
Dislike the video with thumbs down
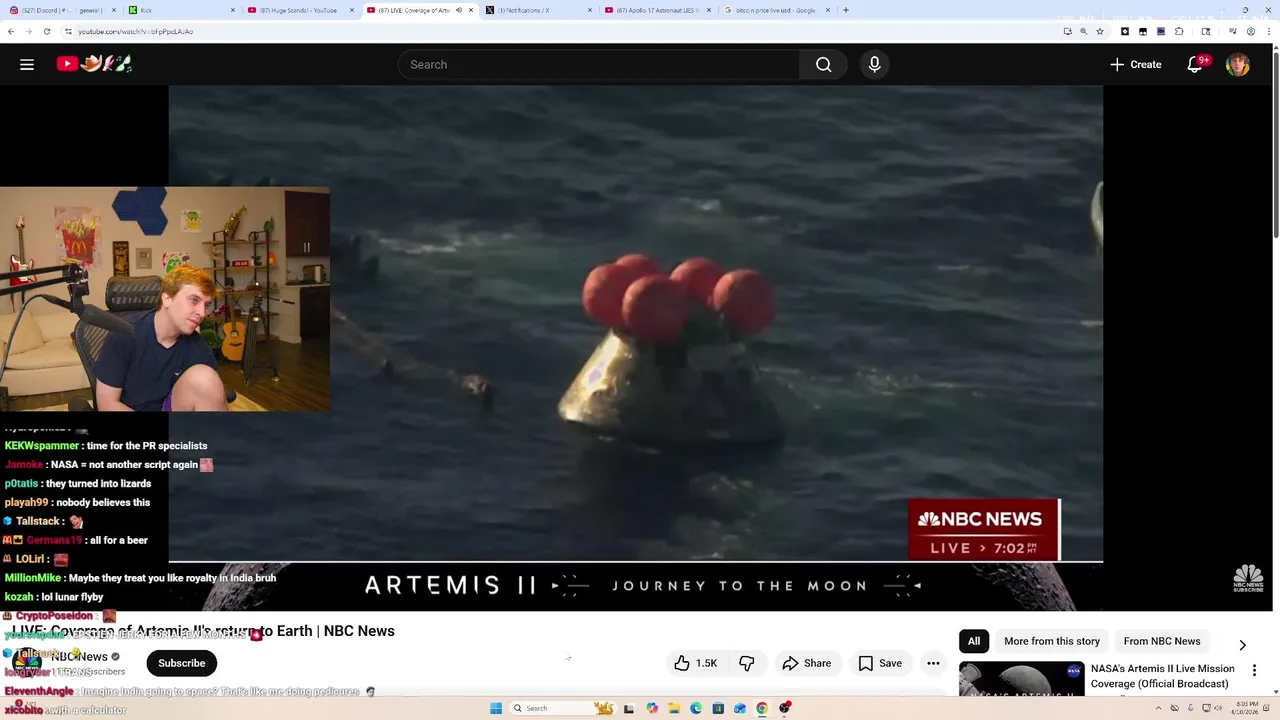click(x=746, y=663)
